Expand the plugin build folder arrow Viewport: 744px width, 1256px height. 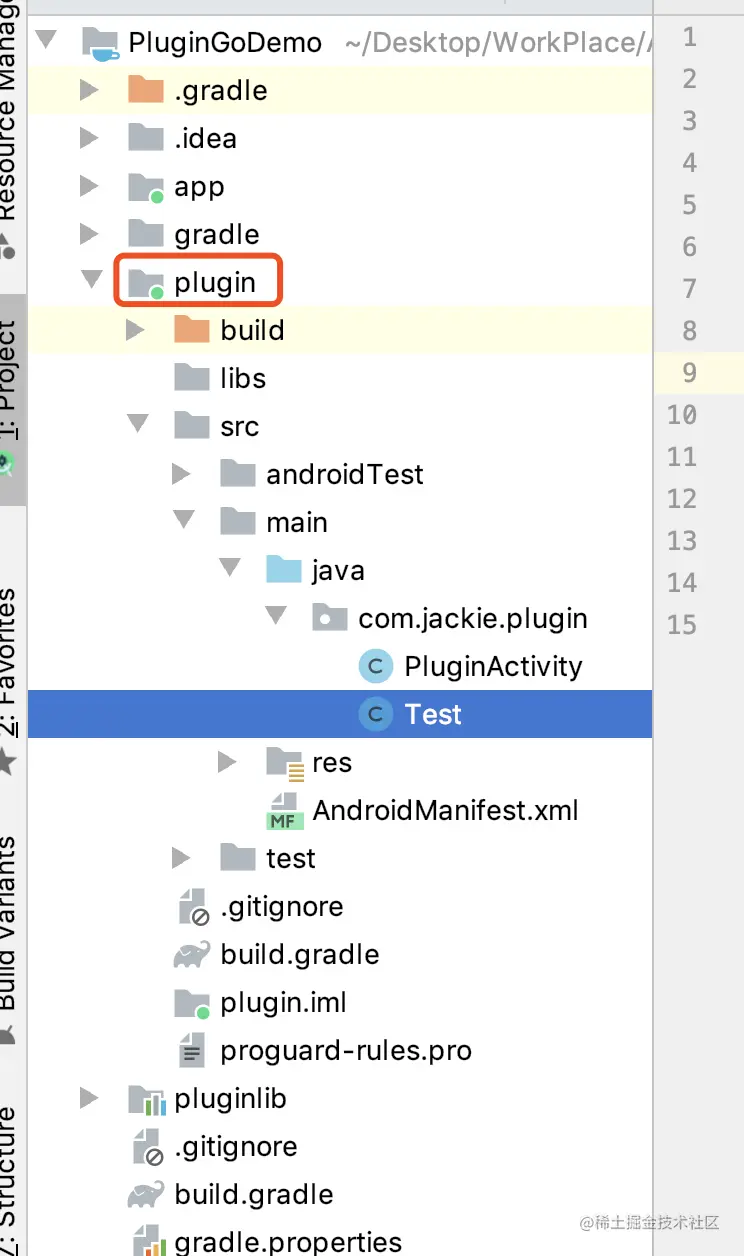tap(135, 330)
